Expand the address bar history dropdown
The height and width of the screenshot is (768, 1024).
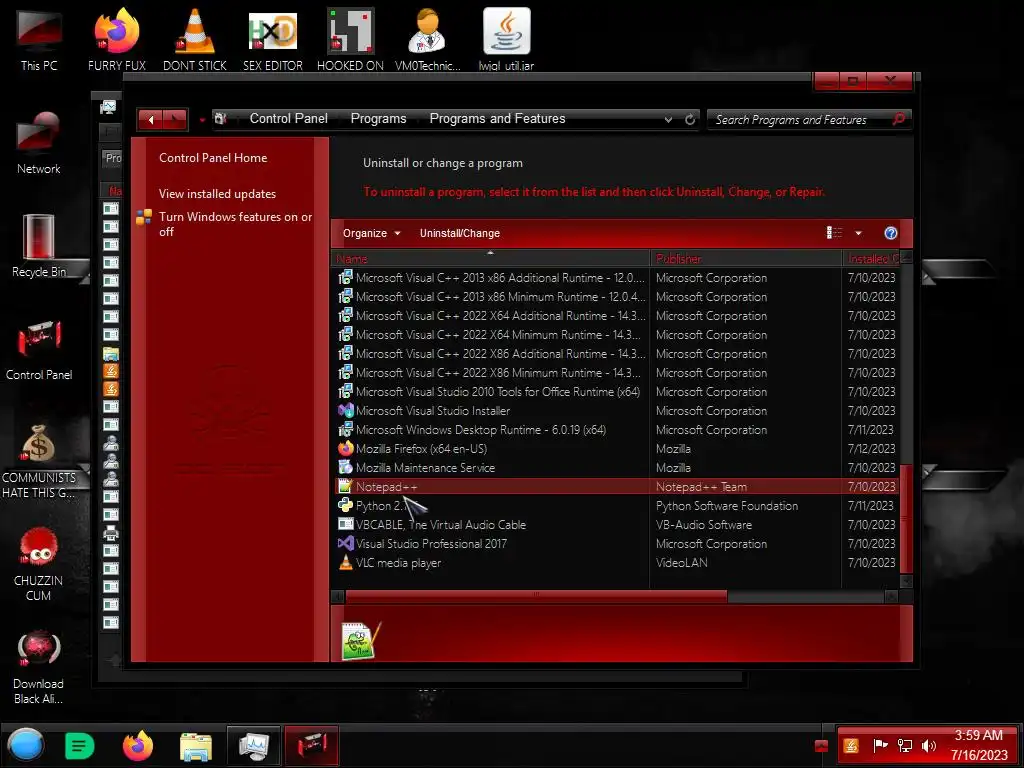coord(668,120)
